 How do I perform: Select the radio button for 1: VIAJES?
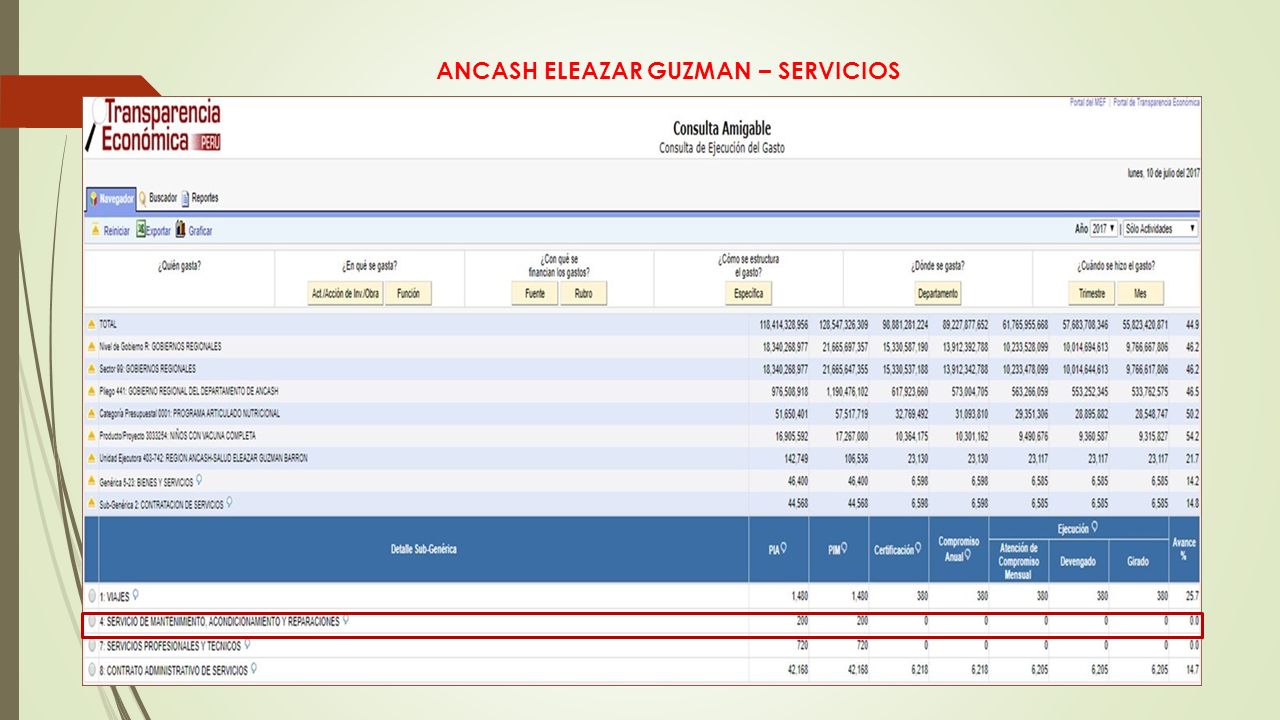pyautogui.click(x=92, y=596)
